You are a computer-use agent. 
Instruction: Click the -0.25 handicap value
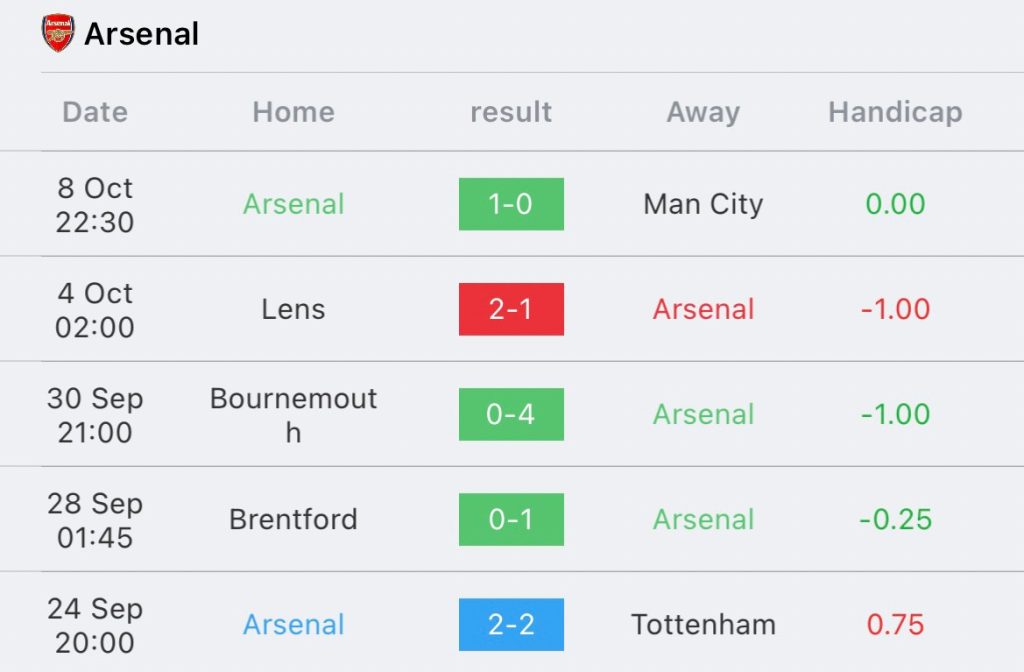(895, 519)
